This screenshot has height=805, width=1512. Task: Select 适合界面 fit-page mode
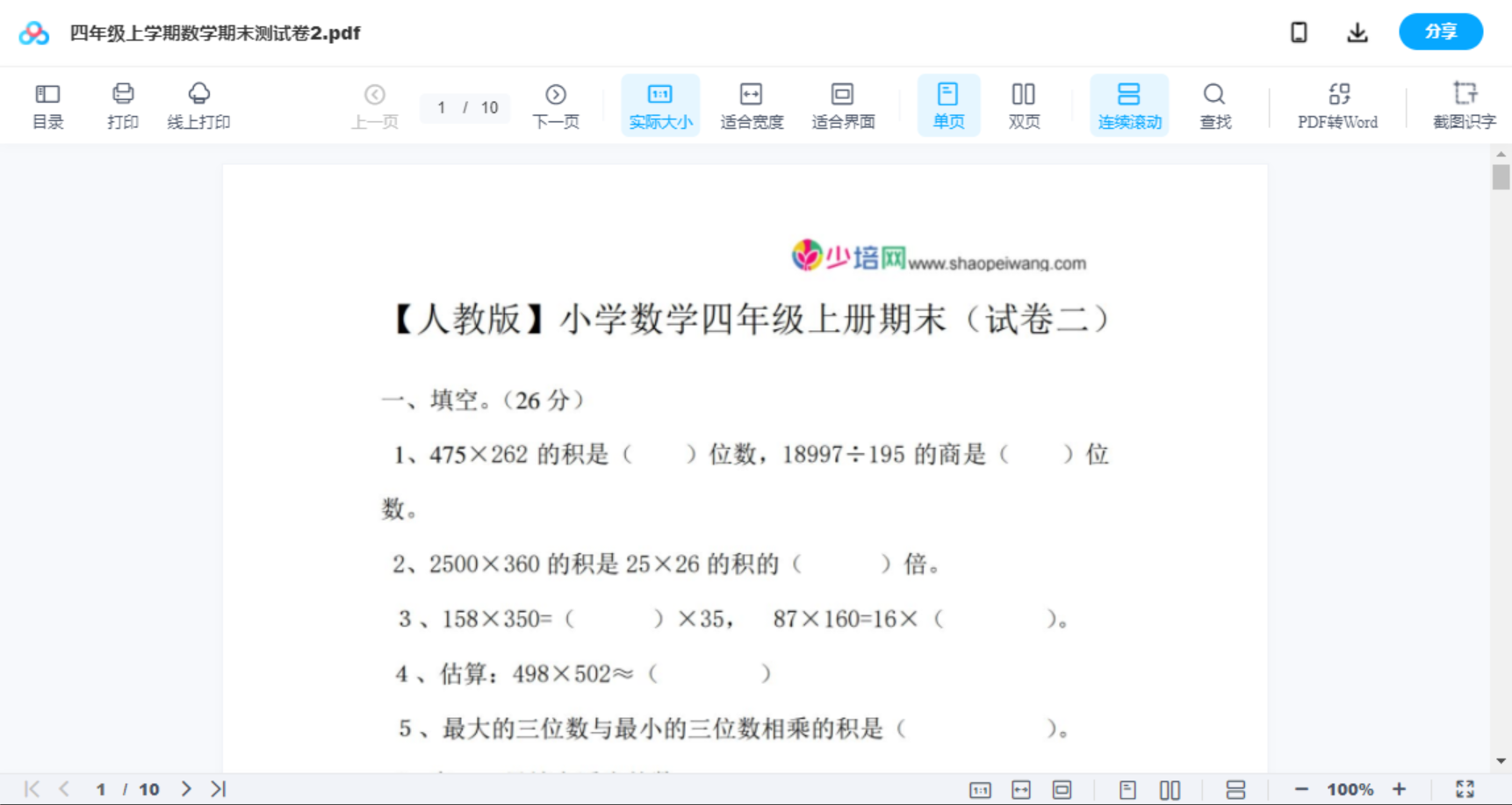pyautogui.click(x=843, y=104)
